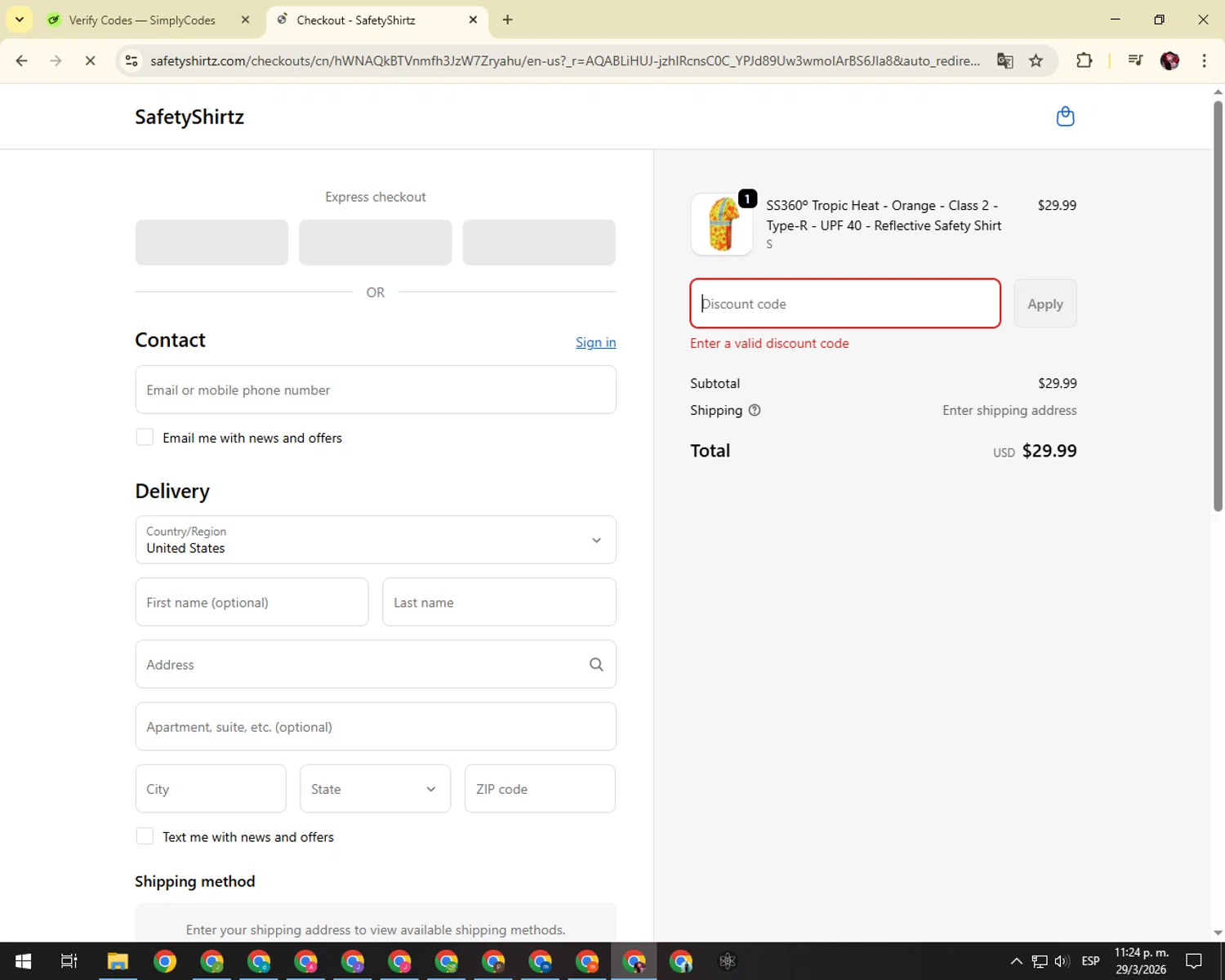This screenshot has height=980, width=1225.
Task: Bookmark this page with the star icon
Action: click(x=1036, y=60)
